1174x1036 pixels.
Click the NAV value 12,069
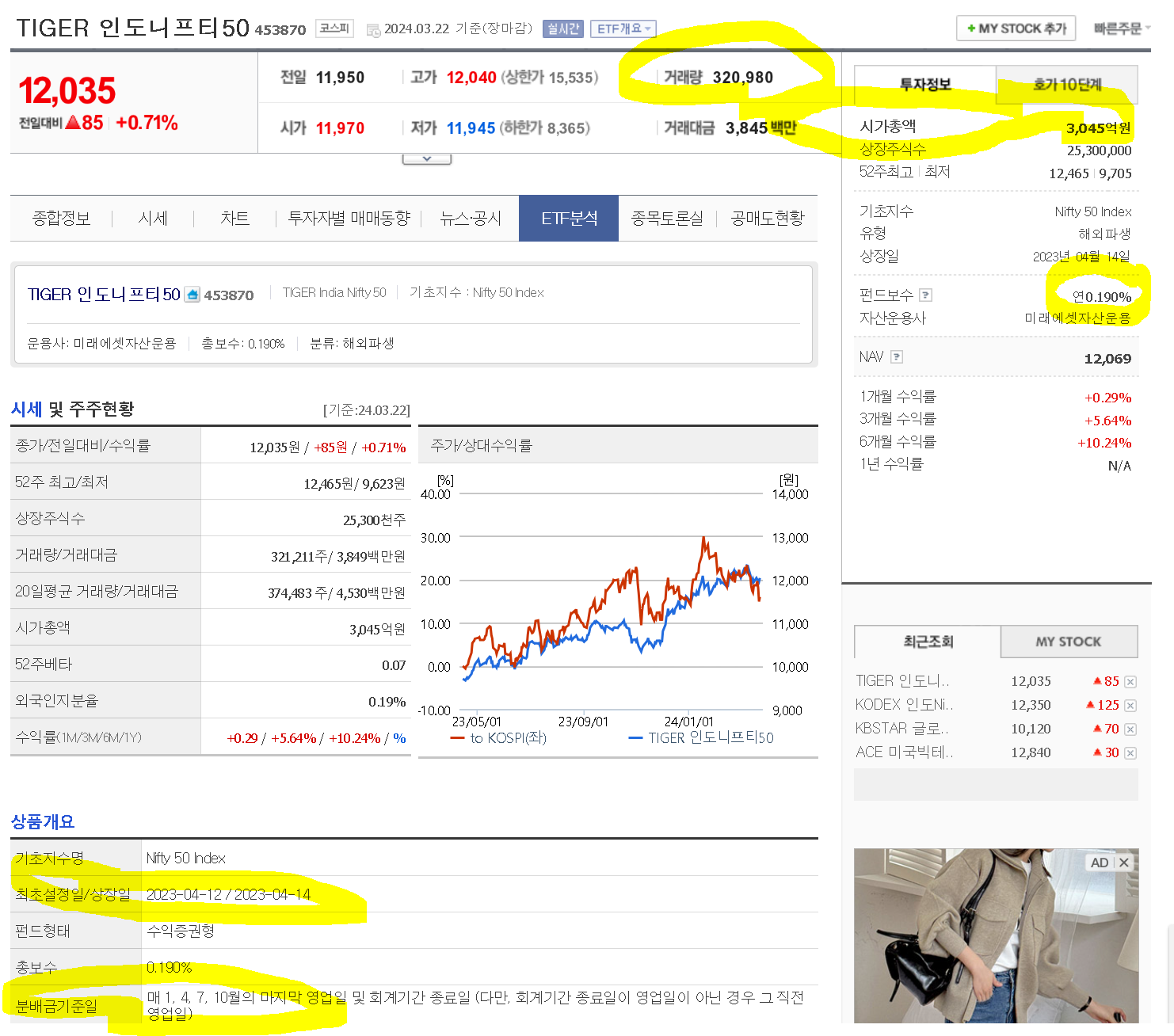[1107, 359]
